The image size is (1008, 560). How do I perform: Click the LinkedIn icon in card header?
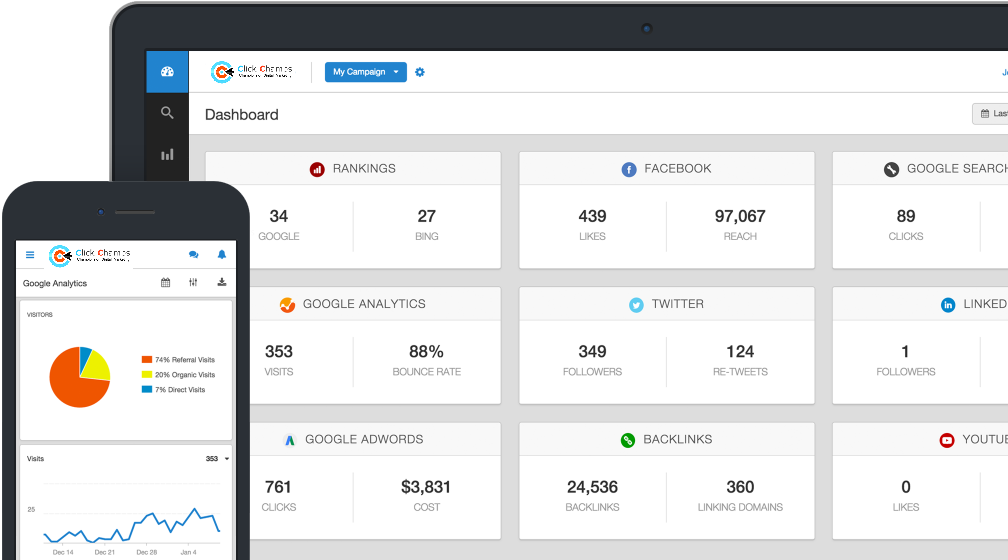[948, 305]
